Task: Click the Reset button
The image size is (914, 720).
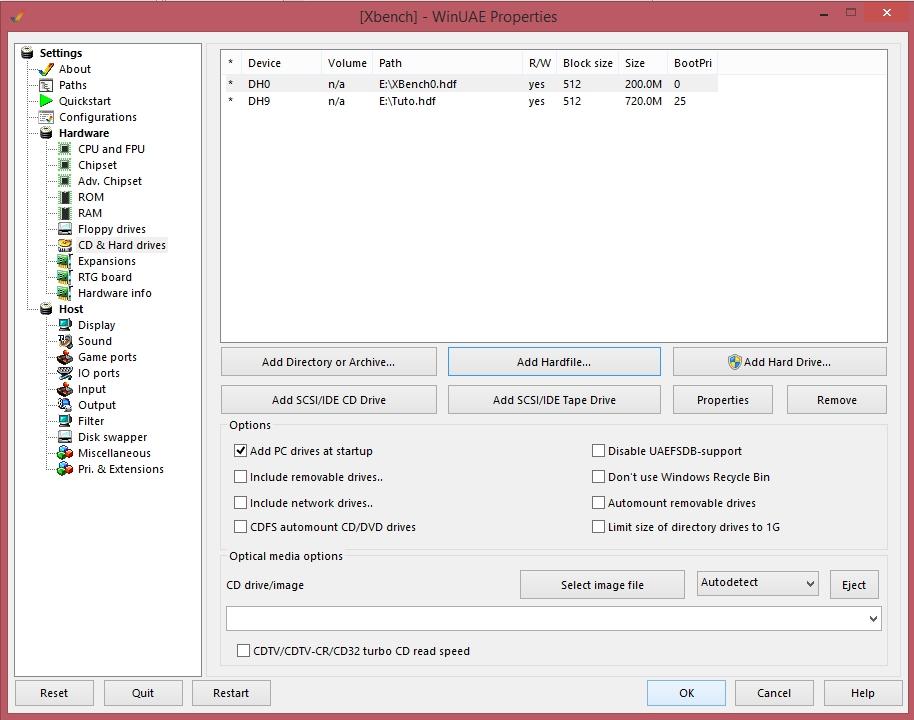Action: click(x=54, y=693)
